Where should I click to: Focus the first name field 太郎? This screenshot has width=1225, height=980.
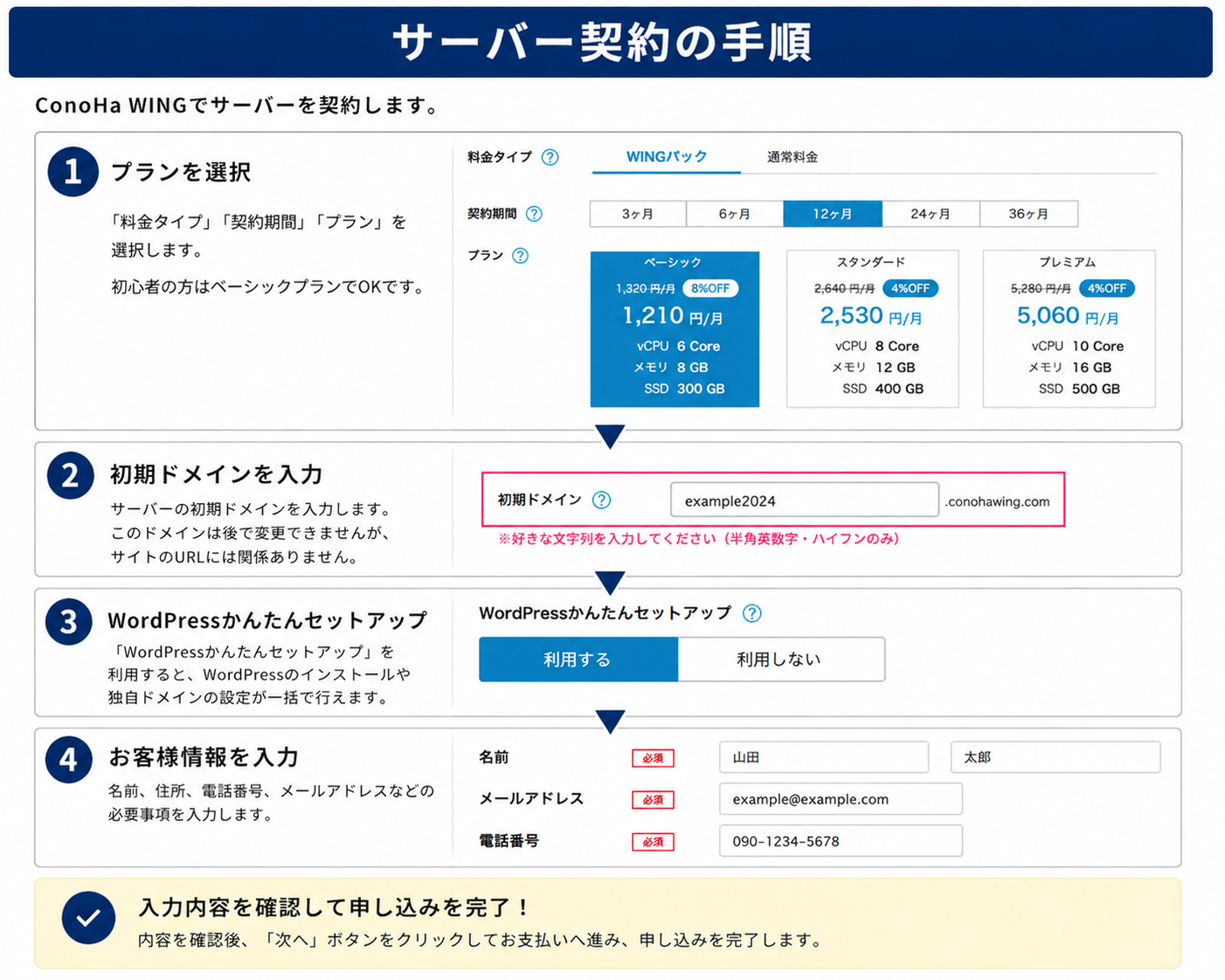tap(1055, 757)
